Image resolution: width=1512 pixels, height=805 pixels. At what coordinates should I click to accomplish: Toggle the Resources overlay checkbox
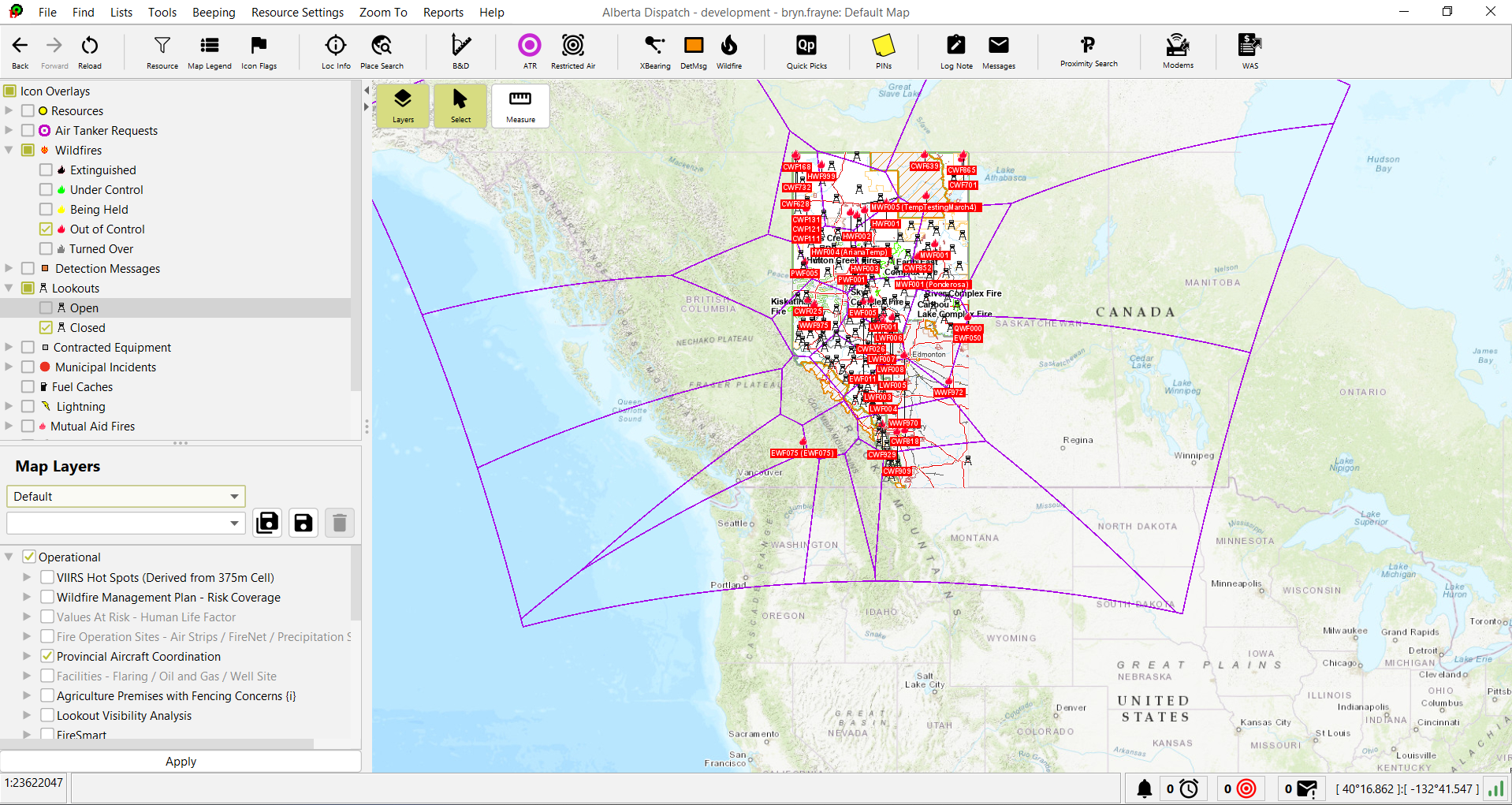[x=28, y=111]
